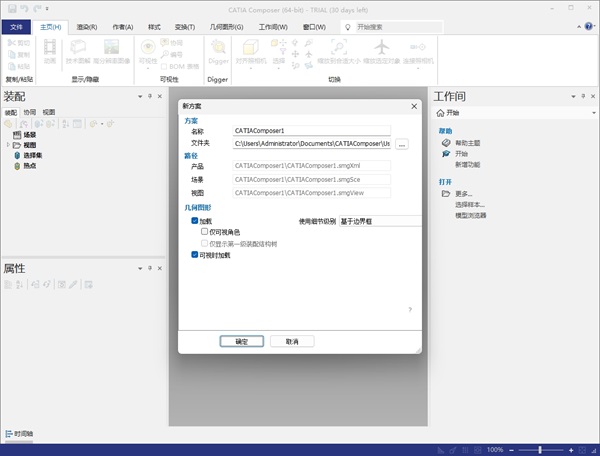Click the Undo arrow in quick access toolbar

(24, 8)
